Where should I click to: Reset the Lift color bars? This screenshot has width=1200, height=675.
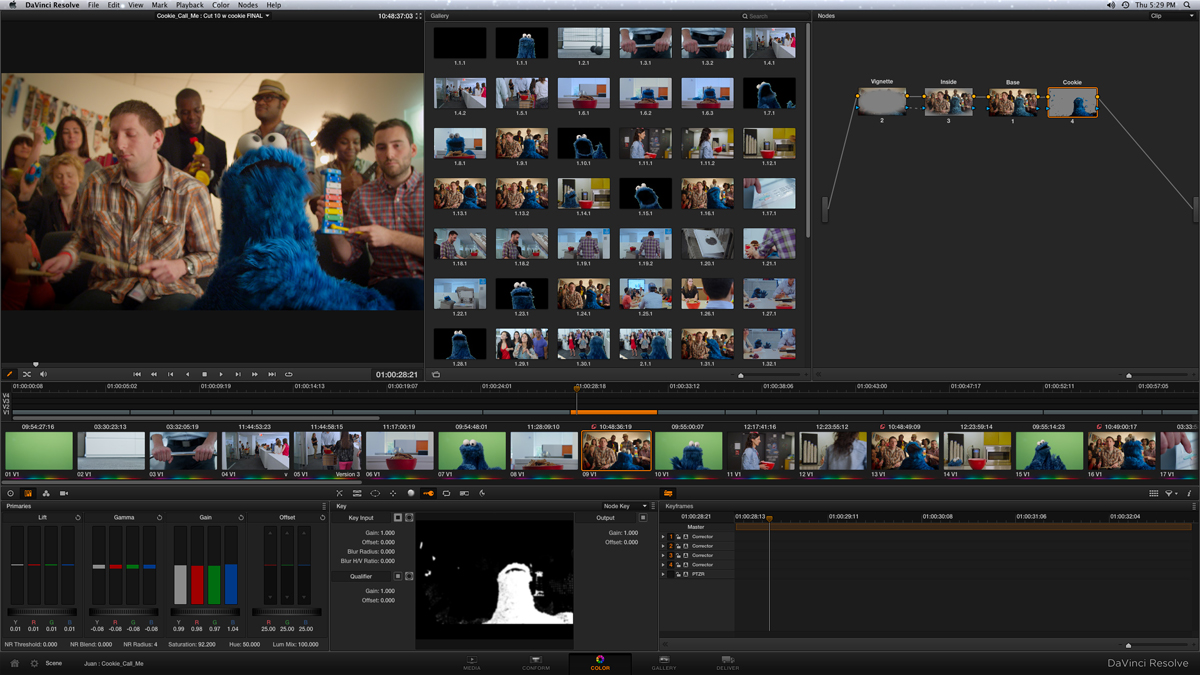pos(78,517)
